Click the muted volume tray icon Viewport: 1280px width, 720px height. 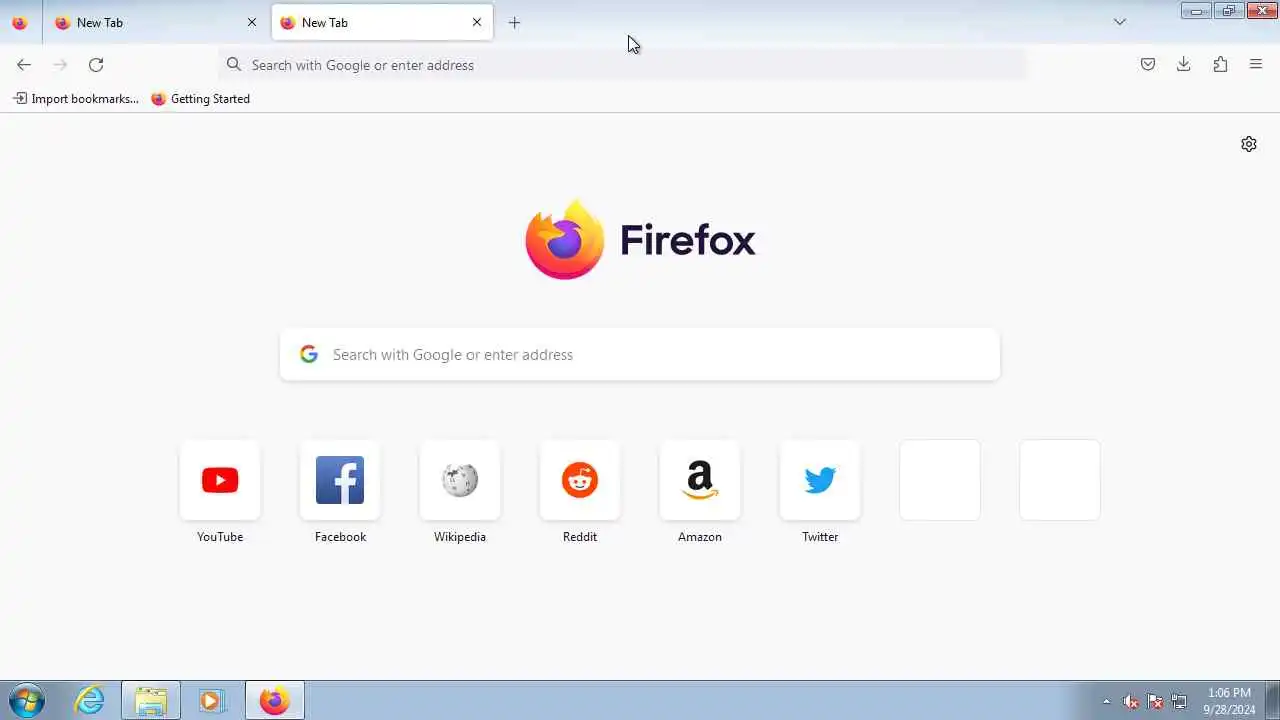pos(1131,702)
